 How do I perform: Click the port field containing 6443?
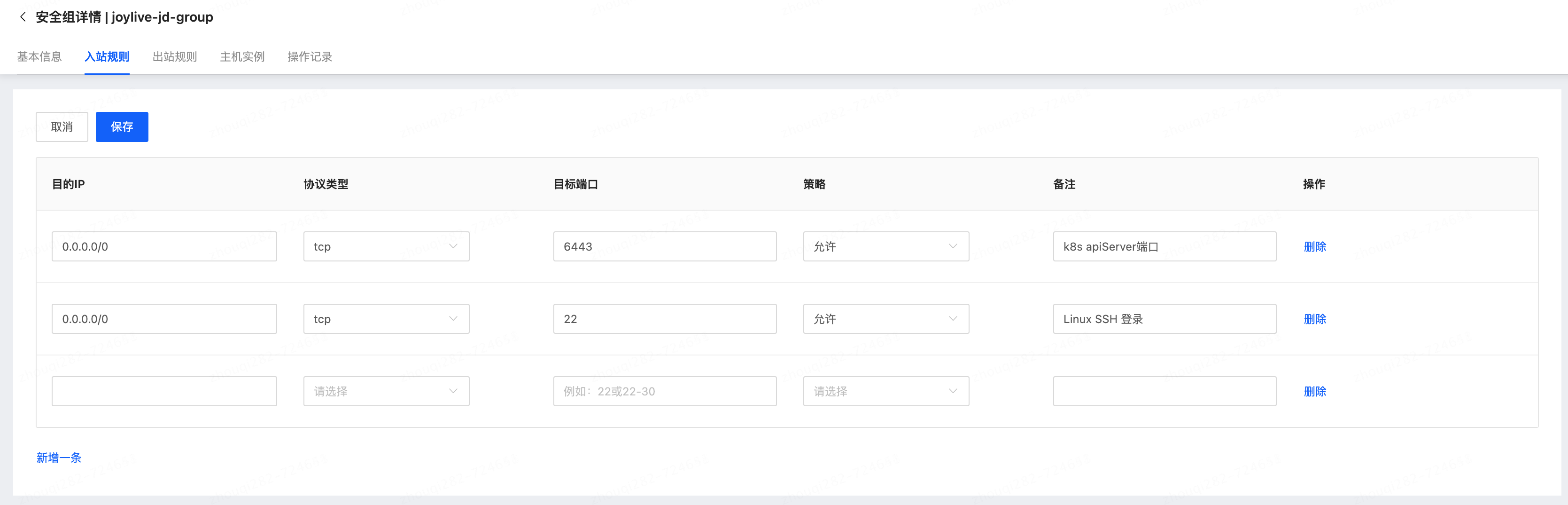[x=665, y=247]
